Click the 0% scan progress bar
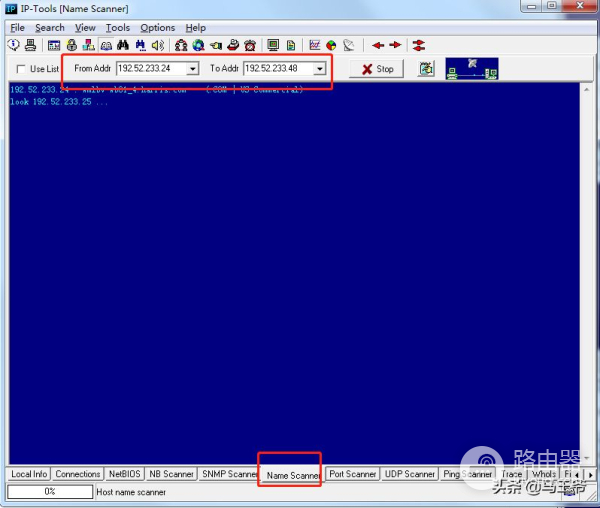 (x=49, y=492)
